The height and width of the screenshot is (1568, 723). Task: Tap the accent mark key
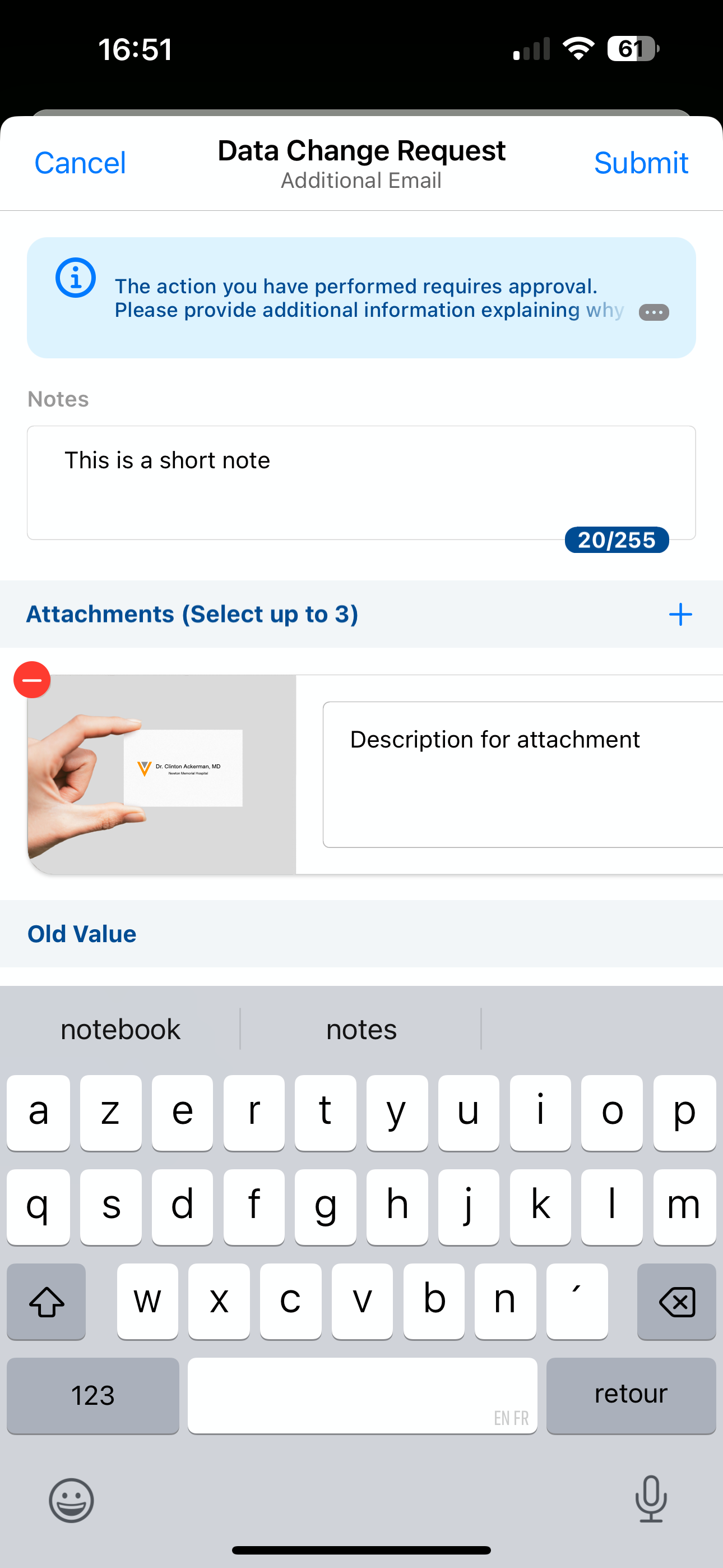point(576,1302)
